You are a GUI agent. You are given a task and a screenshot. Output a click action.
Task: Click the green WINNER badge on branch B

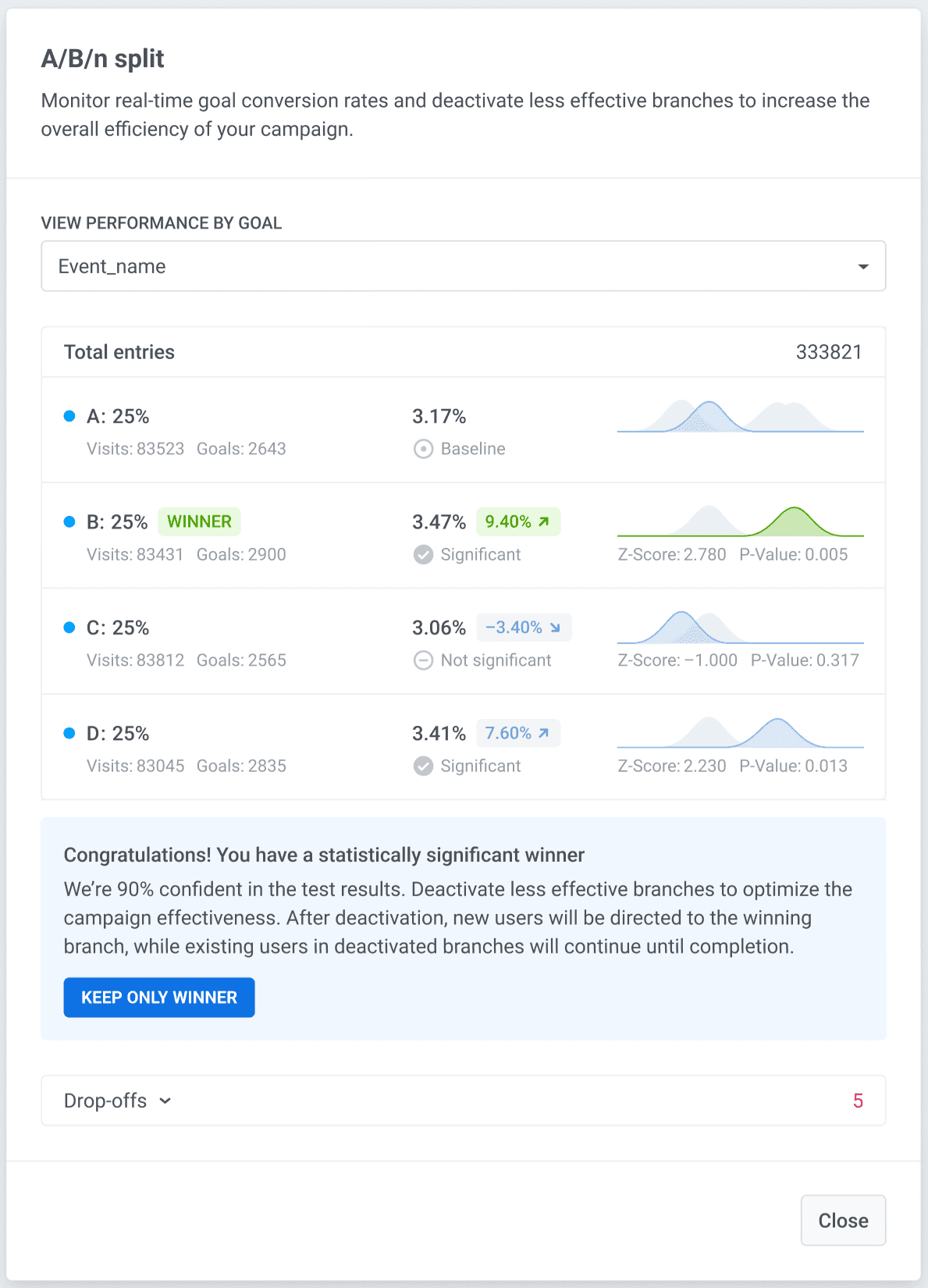coord(199,521)
